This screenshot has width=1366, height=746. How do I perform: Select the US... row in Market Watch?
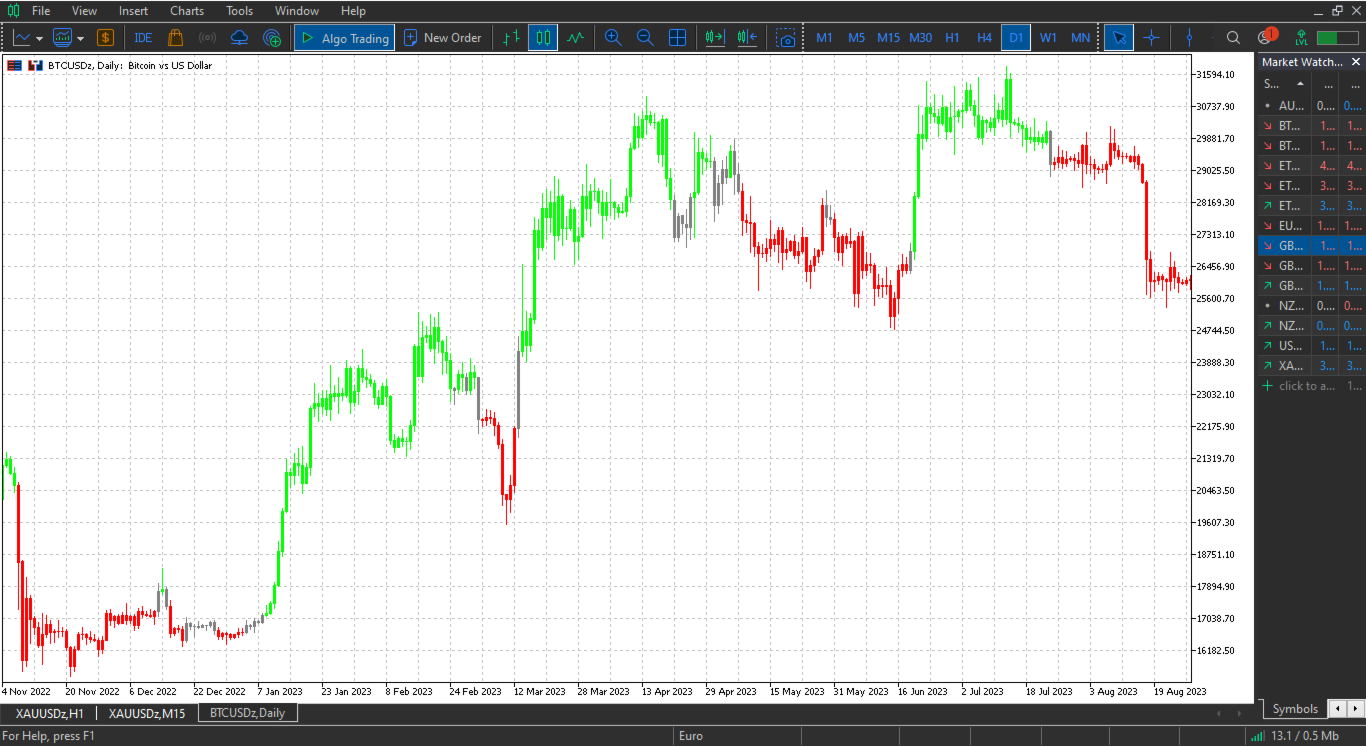coord(1310,345)
